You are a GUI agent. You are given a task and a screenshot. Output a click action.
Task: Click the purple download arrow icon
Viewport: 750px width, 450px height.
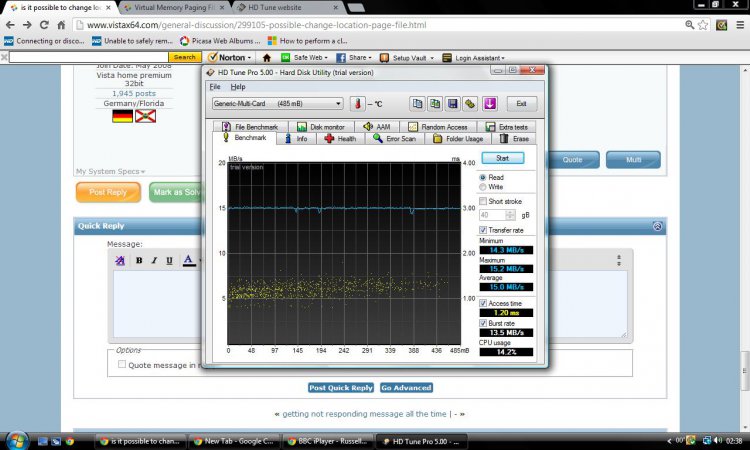coord(489,104)
